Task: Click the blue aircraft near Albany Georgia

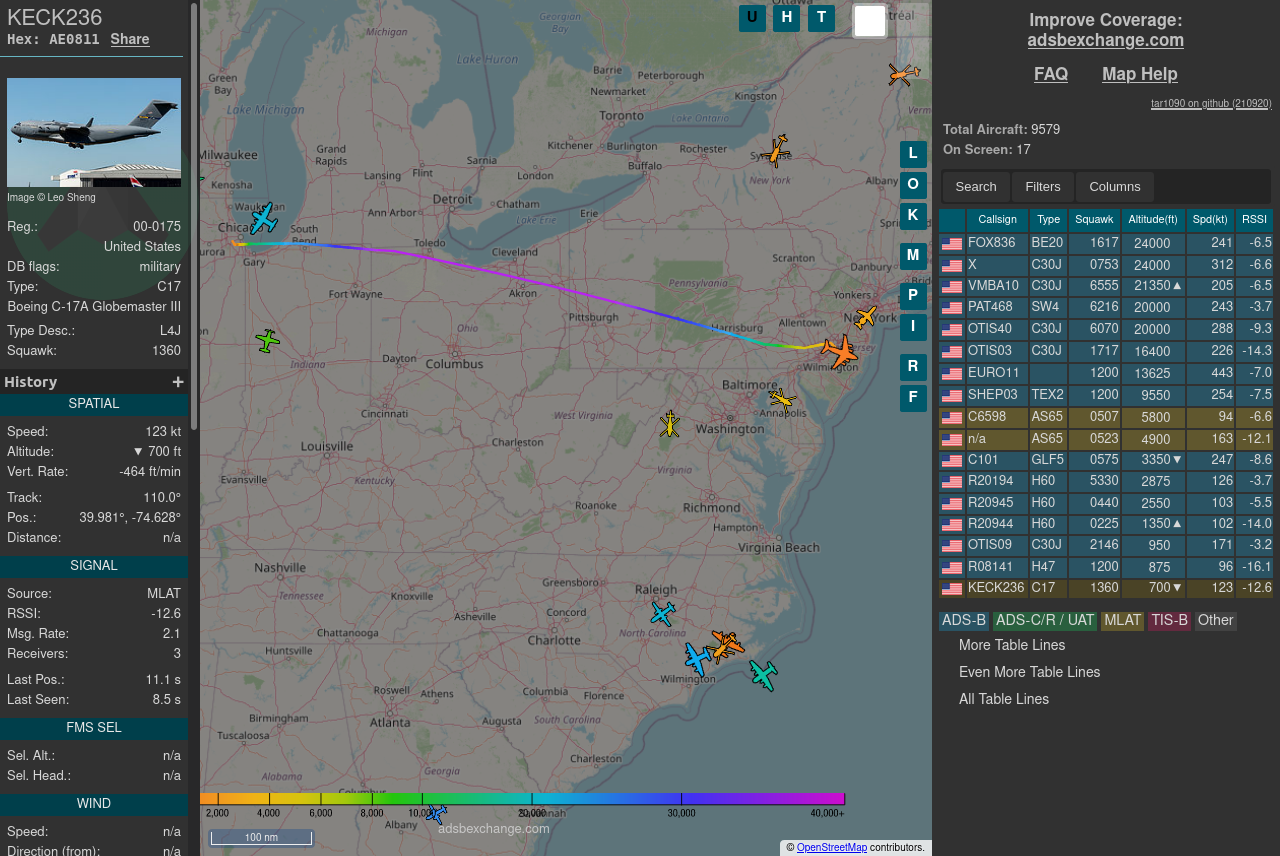Action: click(x=436, y=813)
